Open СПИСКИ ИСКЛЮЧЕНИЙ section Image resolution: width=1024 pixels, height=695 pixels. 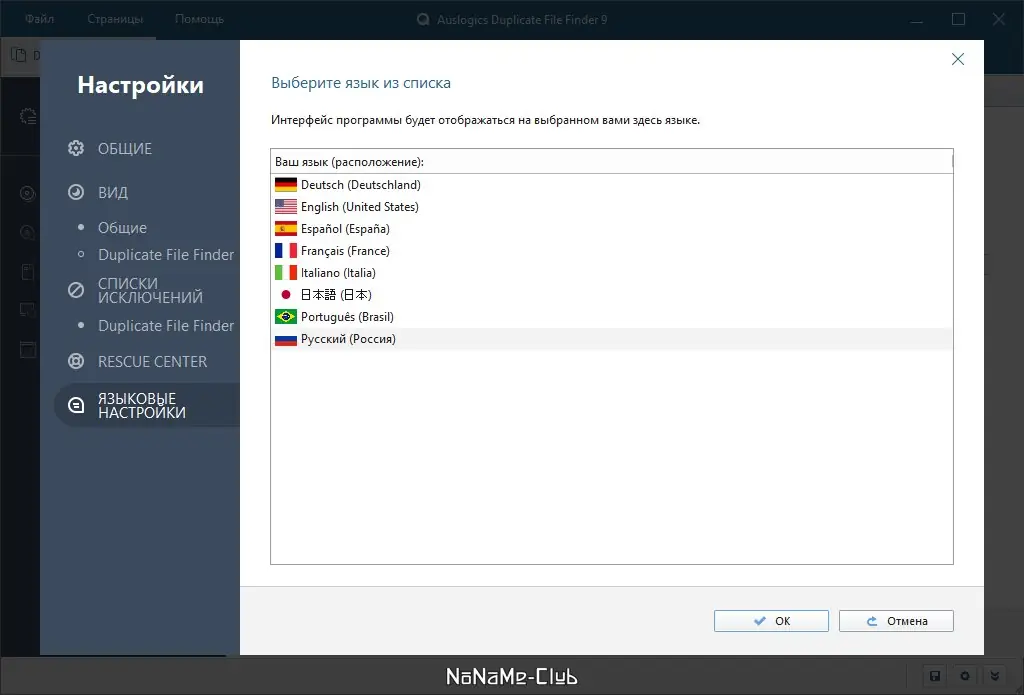pyautogui.click(x=150, y=290)
